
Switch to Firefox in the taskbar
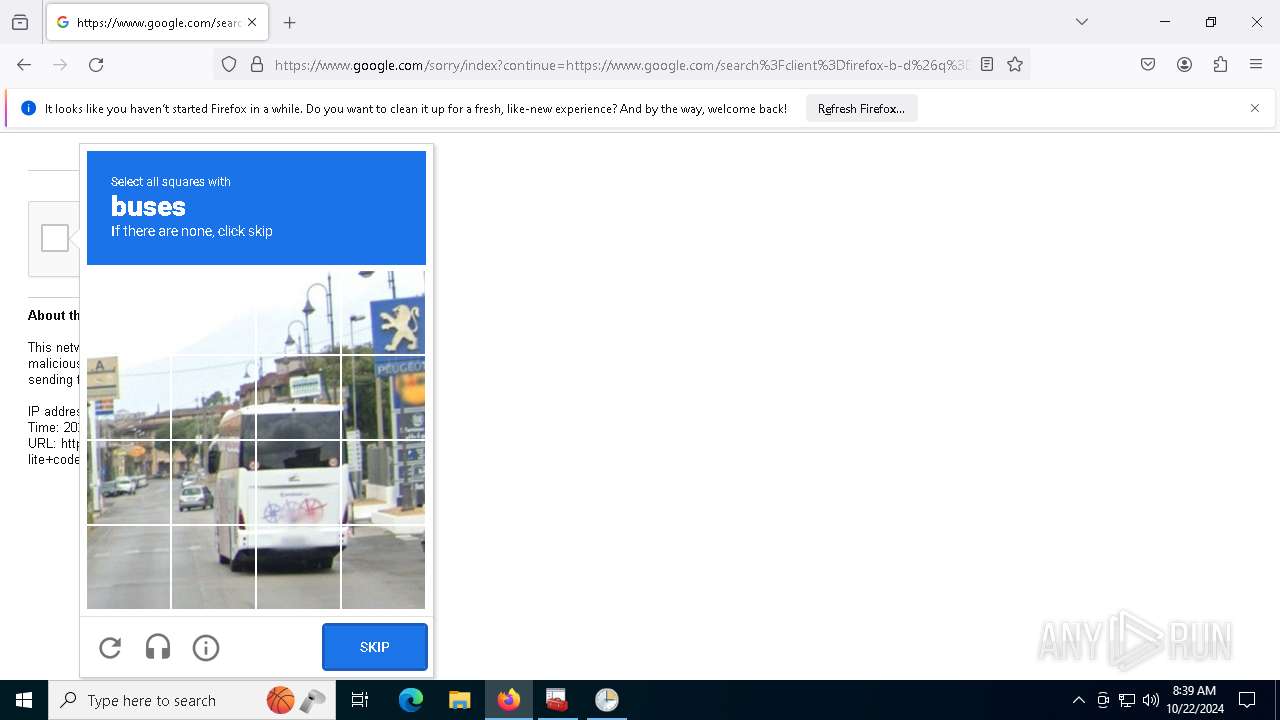click(x=509, y=700)
